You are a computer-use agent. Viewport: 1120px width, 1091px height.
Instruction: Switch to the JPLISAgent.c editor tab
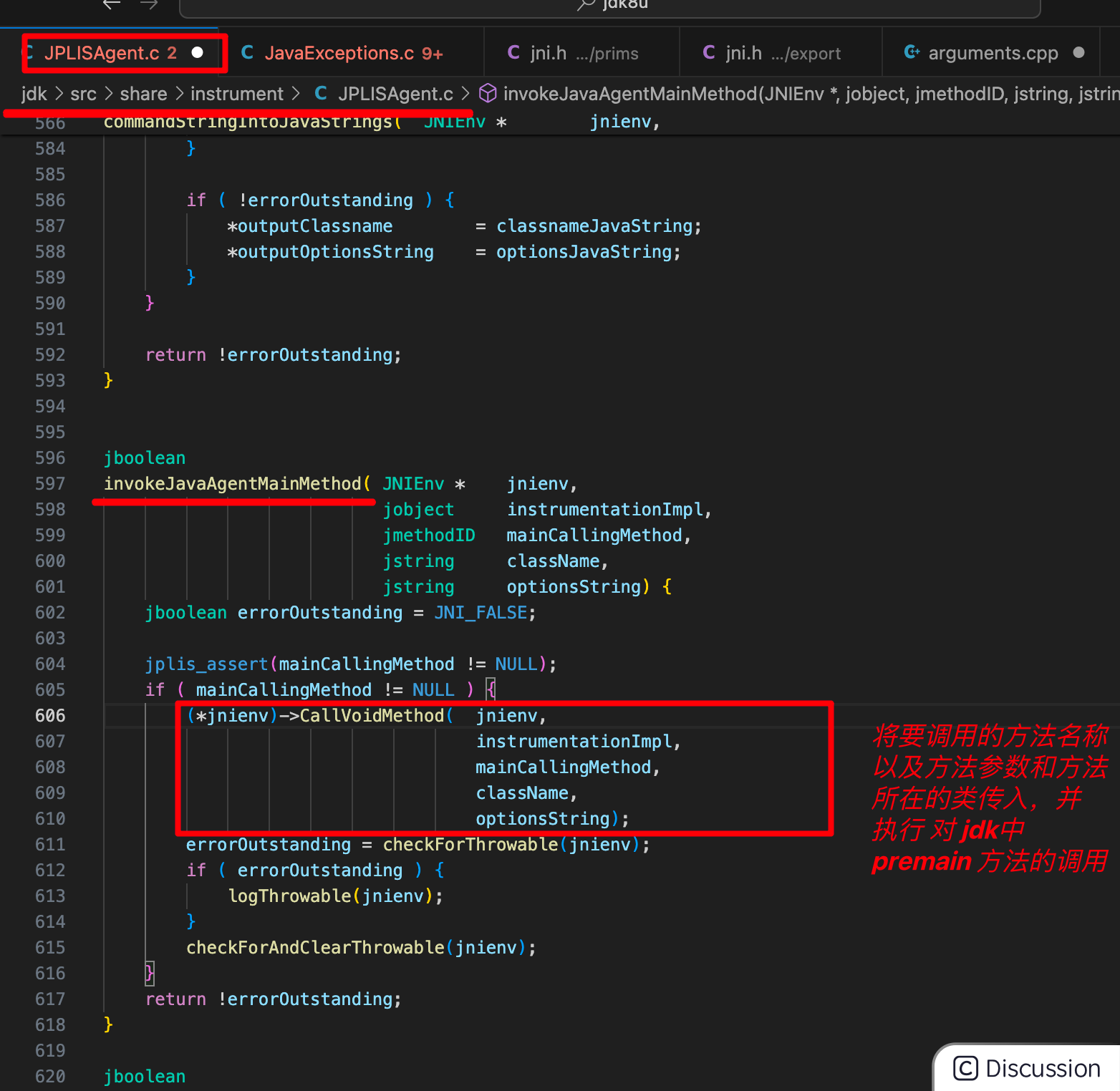click(110, 53)
